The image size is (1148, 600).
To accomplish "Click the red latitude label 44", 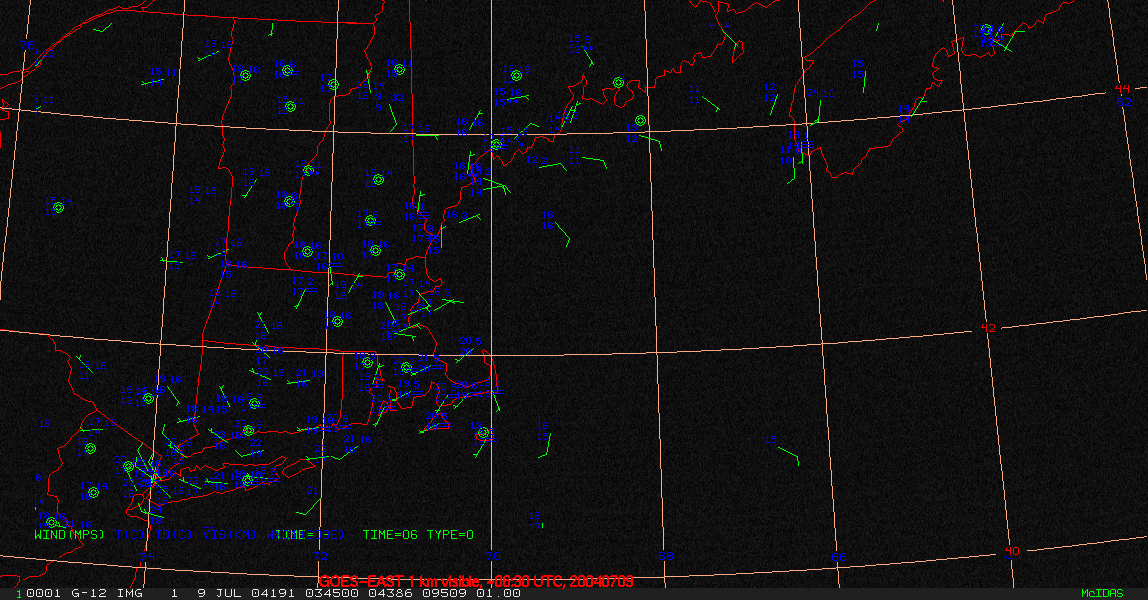I will tap(1122, 89).
